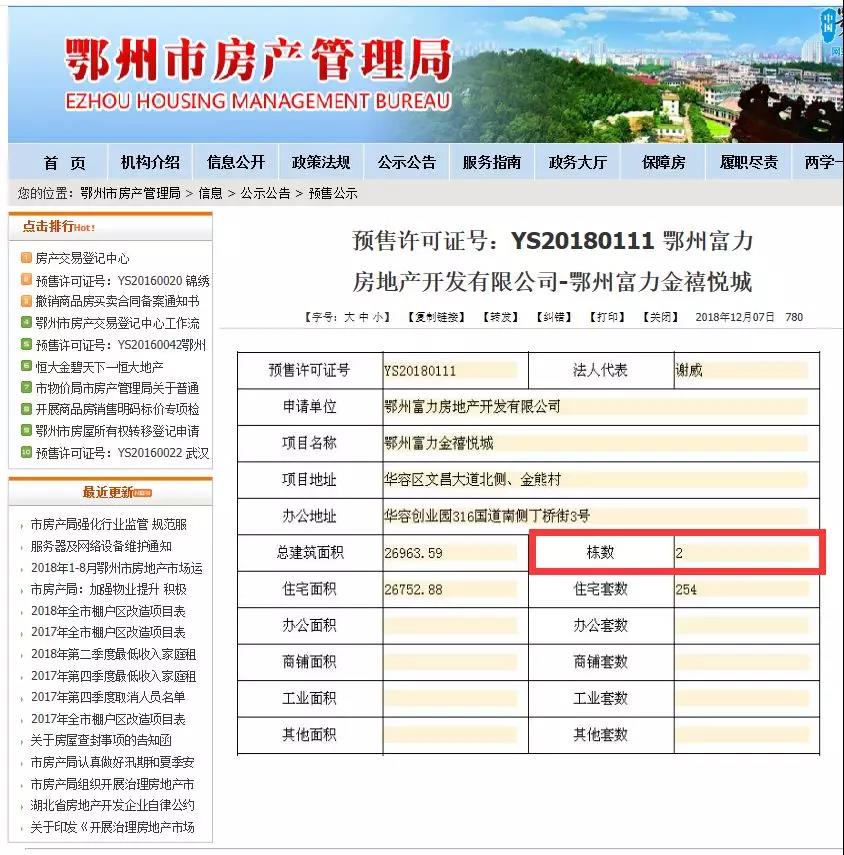Click the green rank 6 icon beside 恒大金碧天下
The width and height of the screenshot is (844, 855).
tap(26, 366)
